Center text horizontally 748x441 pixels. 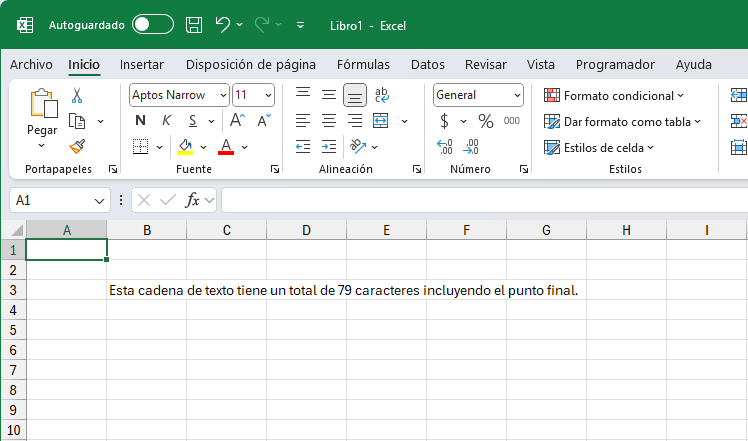329,121
